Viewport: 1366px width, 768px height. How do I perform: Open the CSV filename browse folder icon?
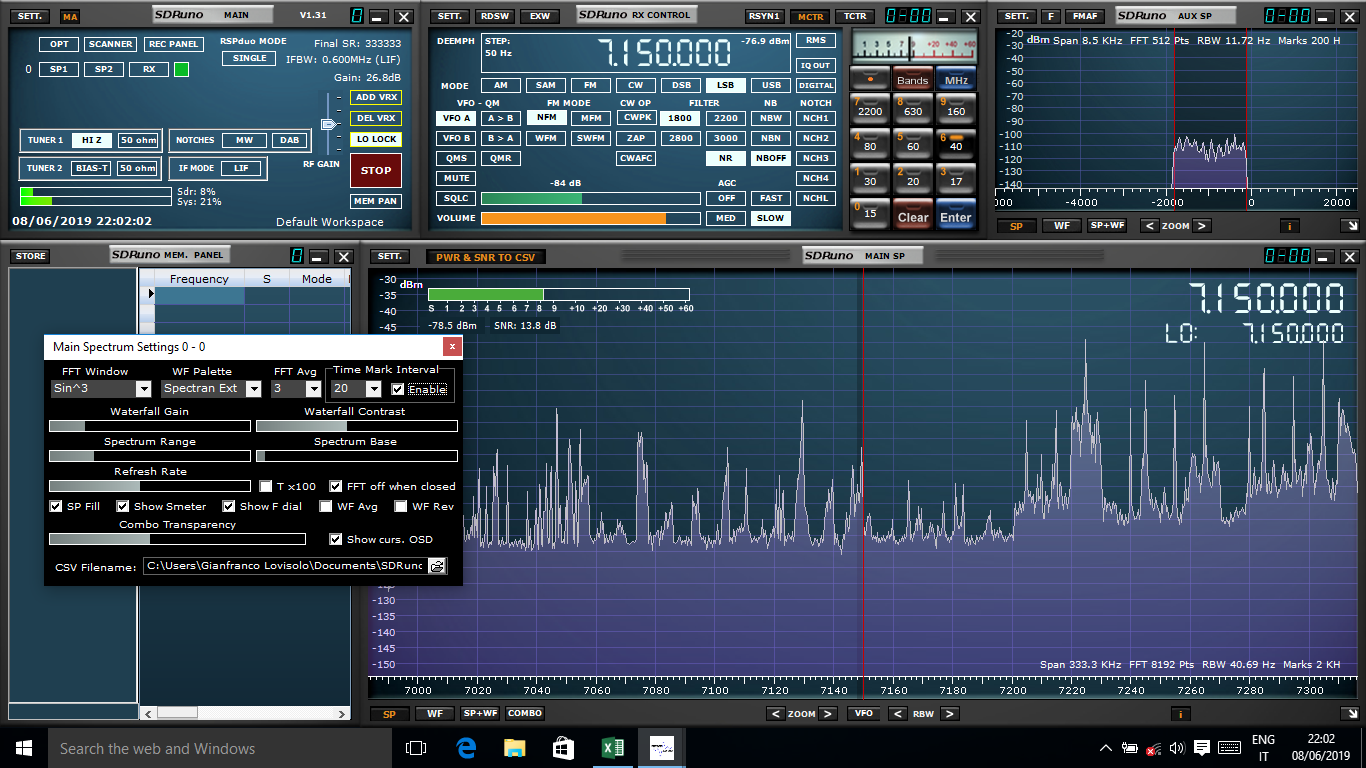pos(437,566)
